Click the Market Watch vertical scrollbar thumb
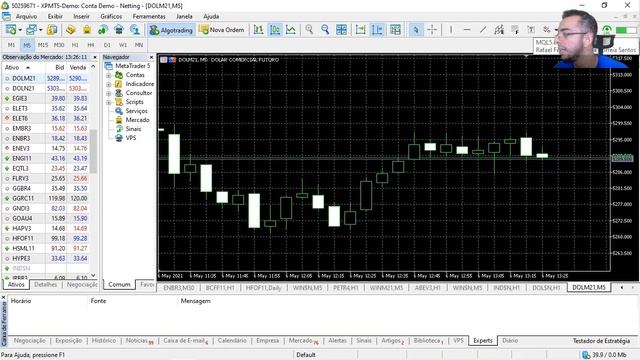This screenshot has height=360, width=640. pos(93,151)
